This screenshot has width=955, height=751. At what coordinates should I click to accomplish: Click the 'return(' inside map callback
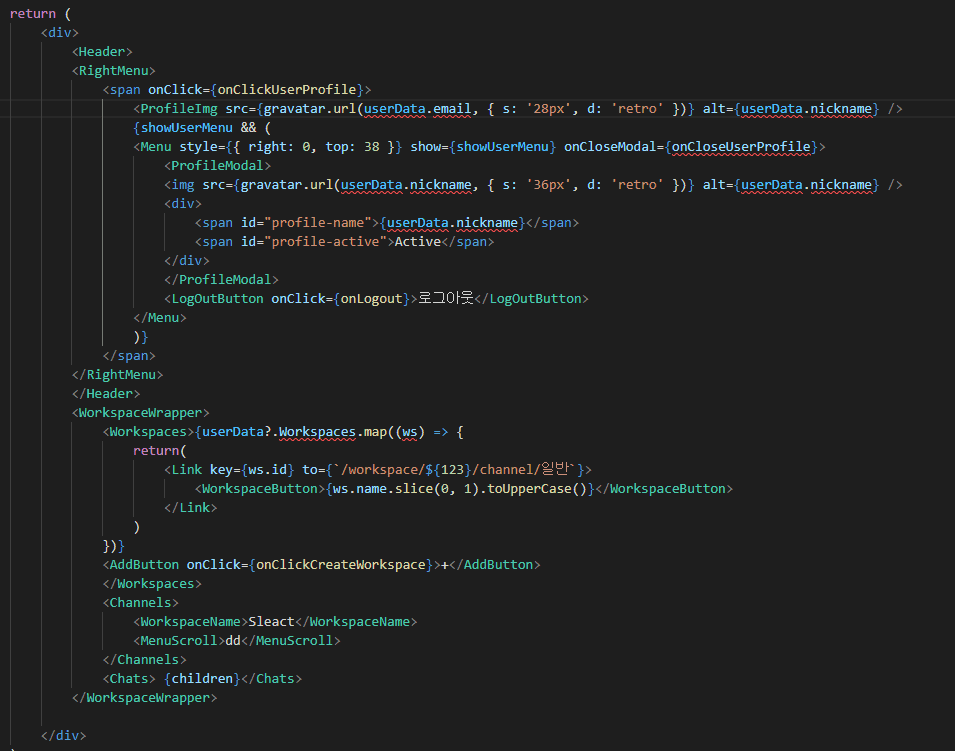(160, 451)
